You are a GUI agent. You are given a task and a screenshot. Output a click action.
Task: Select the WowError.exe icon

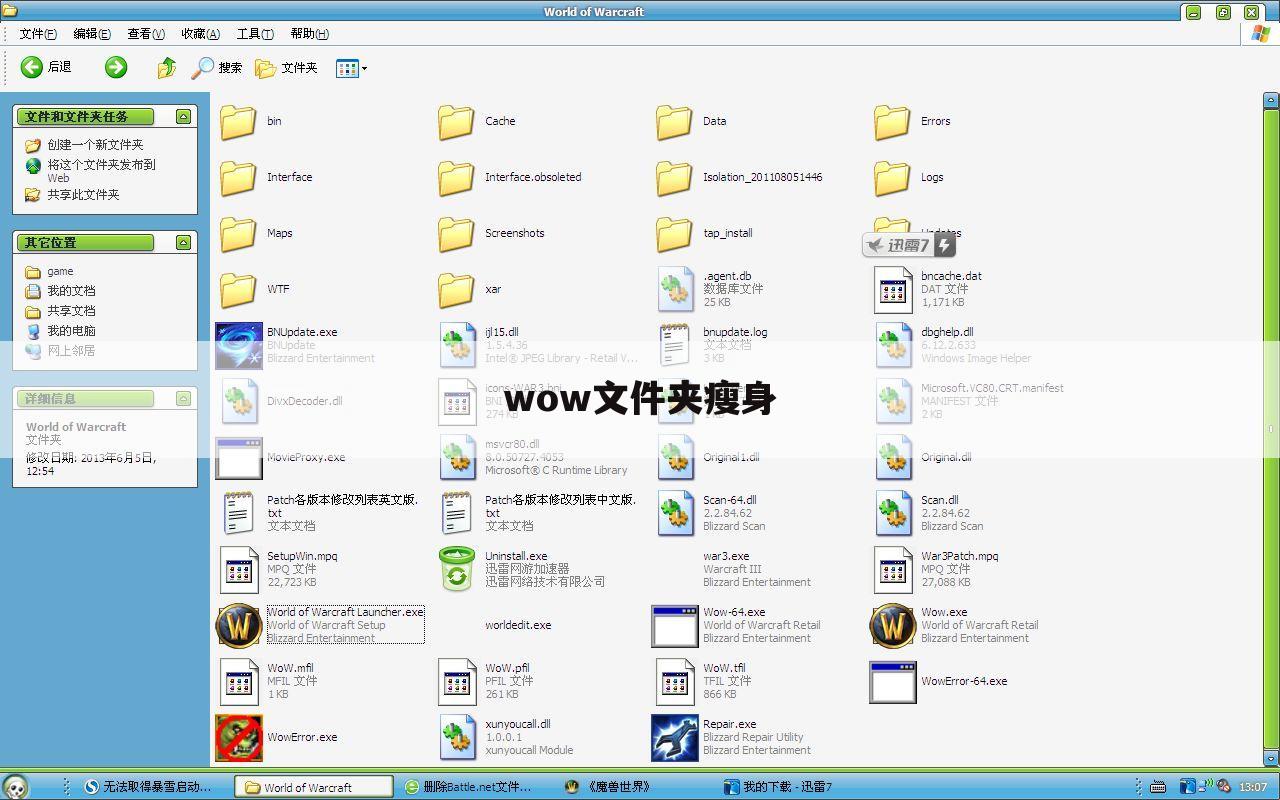pos(238,737)
